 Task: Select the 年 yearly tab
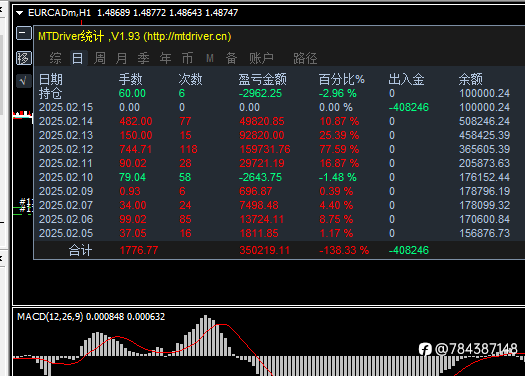[165, 58]
